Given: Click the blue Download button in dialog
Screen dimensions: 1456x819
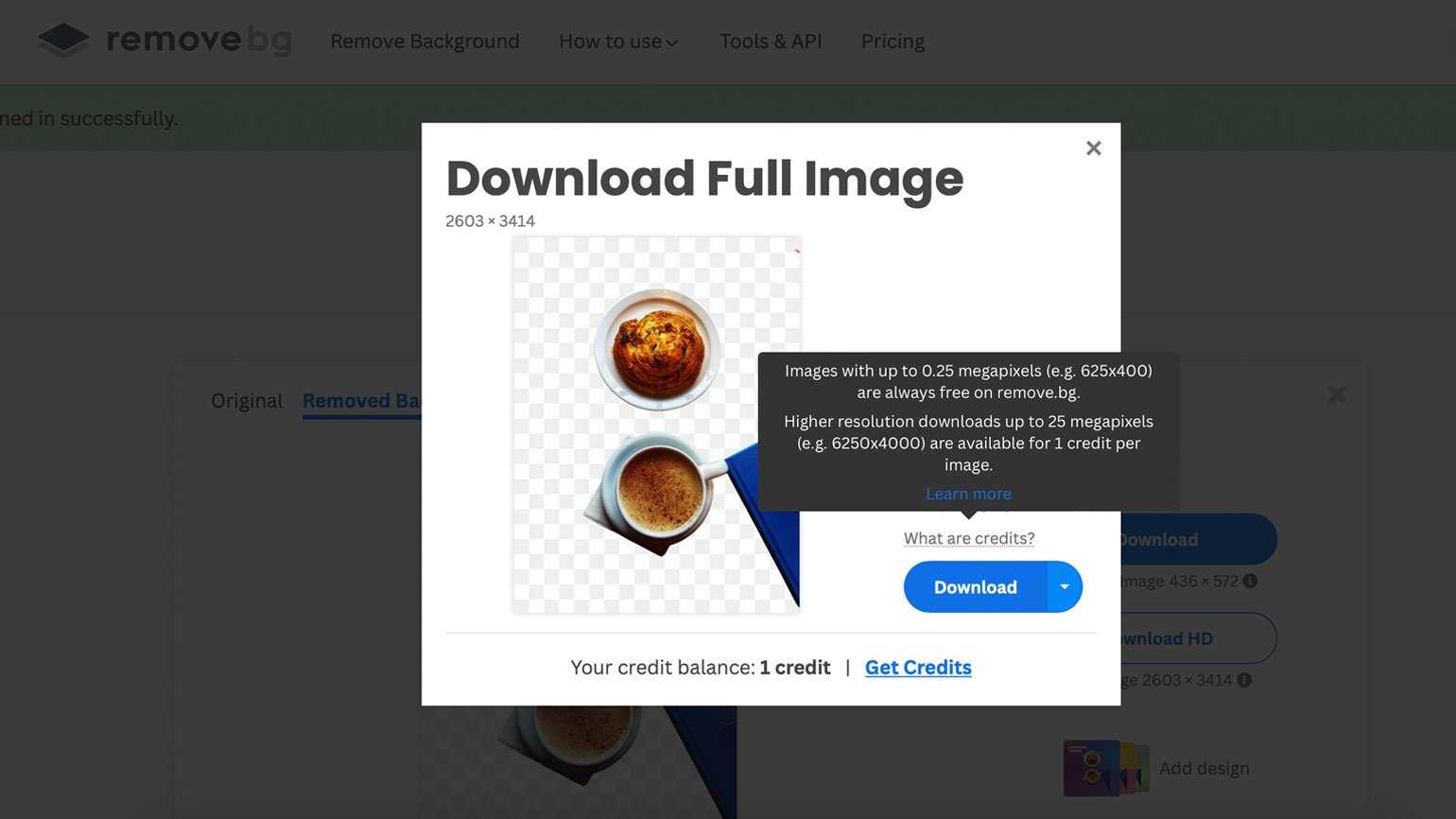Looking at the screenshot, I should click(975, 587).
